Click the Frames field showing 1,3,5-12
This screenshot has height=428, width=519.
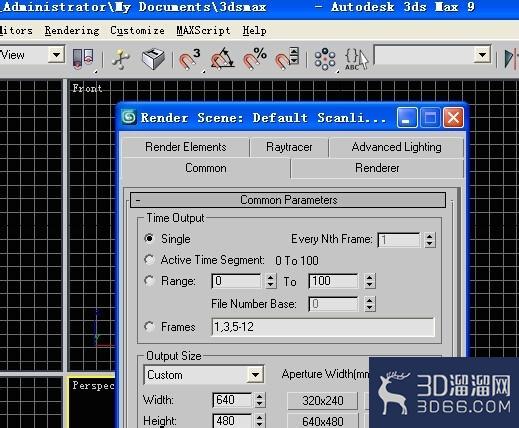323,327
